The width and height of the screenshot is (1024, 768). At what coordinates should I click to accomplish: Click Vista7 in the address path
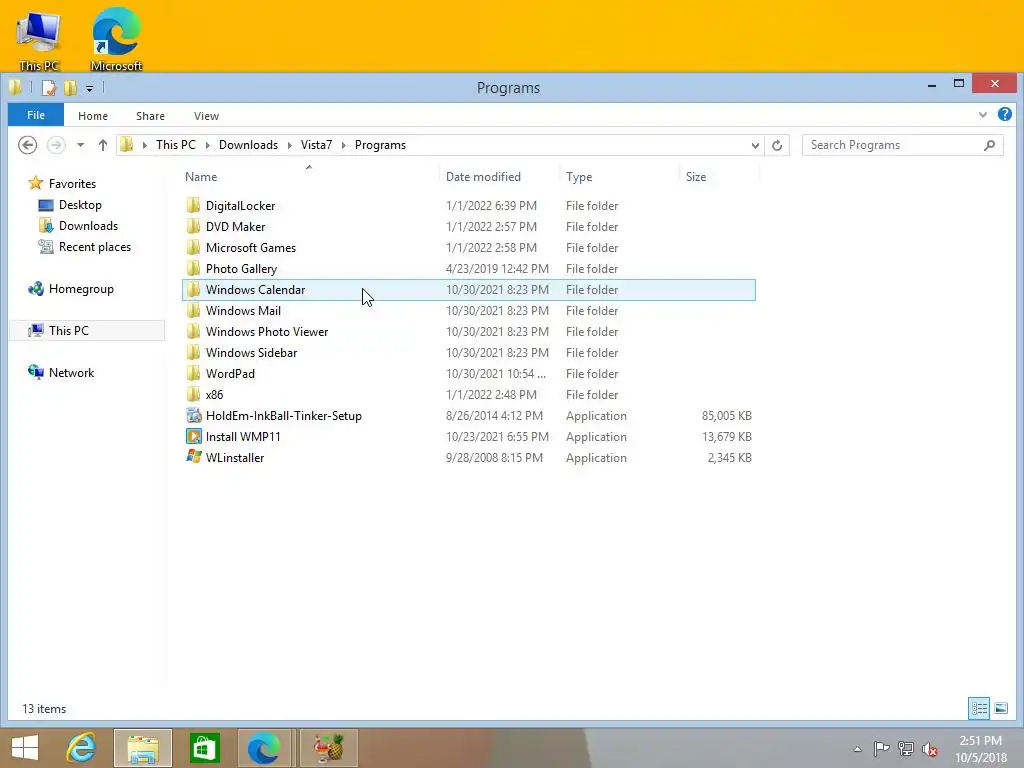tap(316, 145)
